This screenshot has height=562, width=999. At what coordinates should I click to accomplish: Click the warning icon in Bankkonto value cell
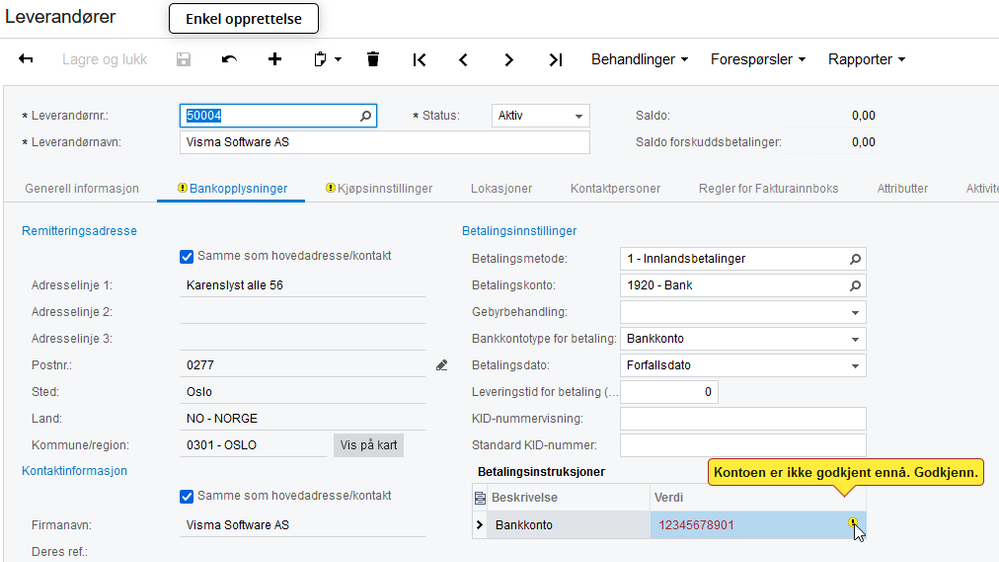(852, 522)
